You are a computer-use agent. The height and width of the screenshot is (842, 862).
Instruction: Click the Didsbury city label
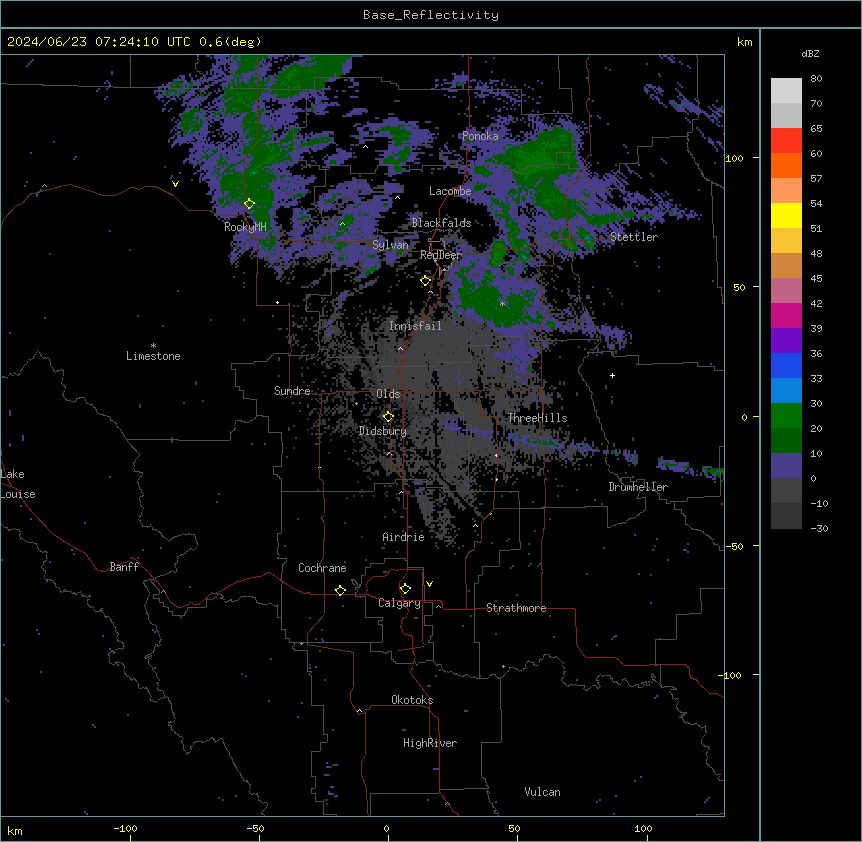pos(383,431)
